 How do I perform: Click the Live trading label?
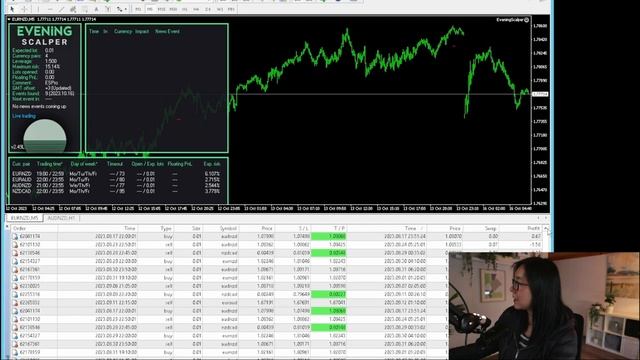point(24,116)
